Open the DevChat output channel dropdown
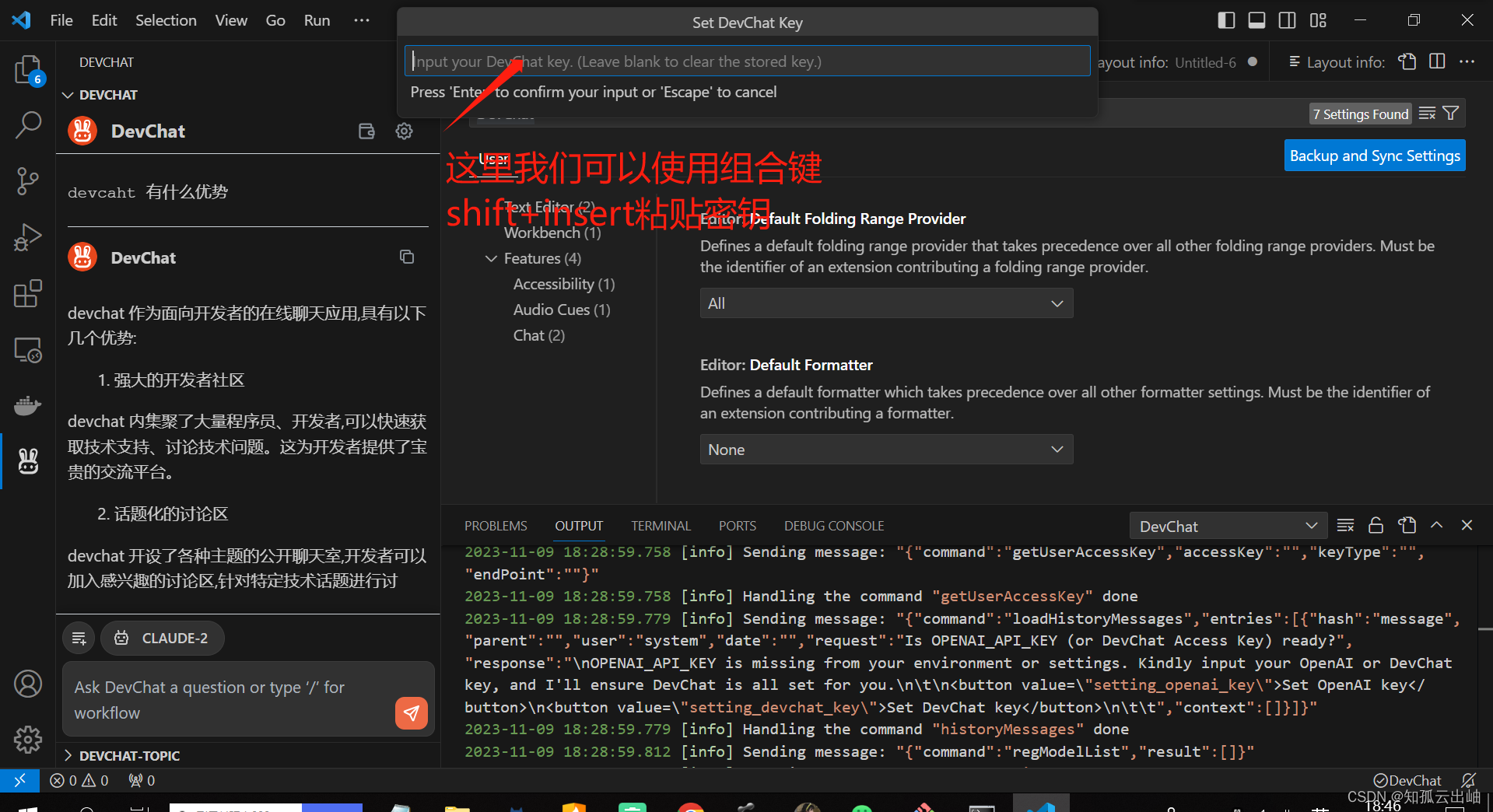Viewport: 1493px width, 812px height. [x=1228, y=526]
